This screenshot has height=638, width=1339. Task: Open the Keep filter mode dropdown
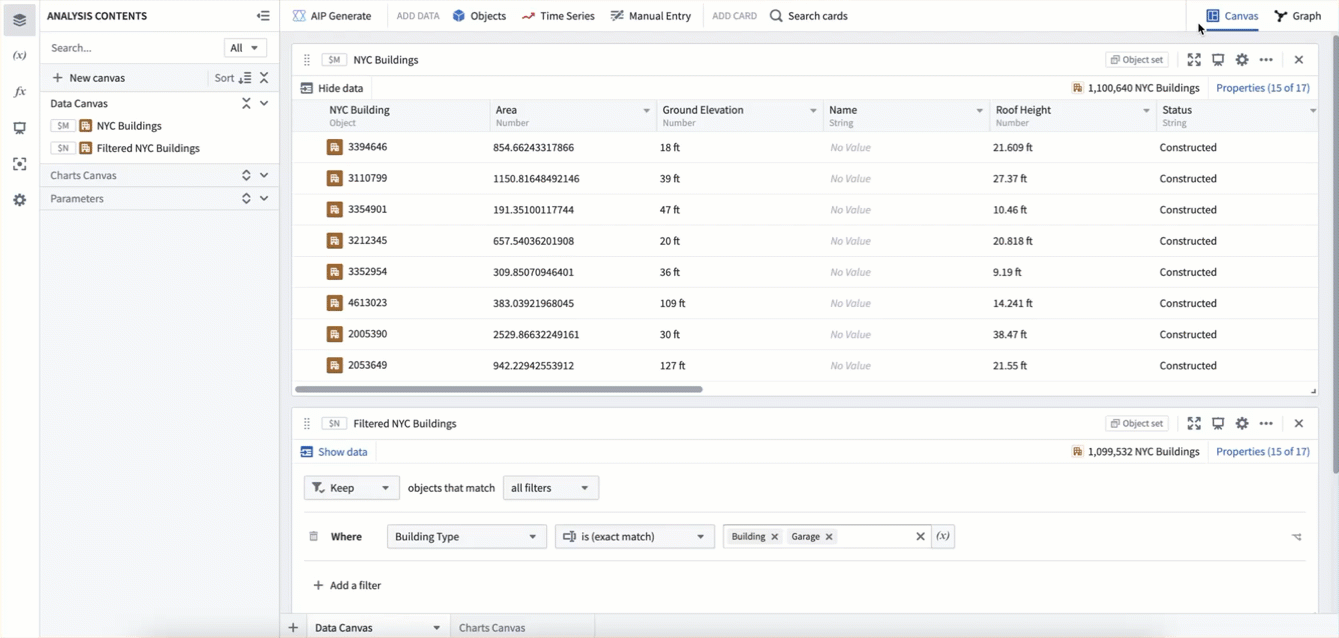point(351,488)
